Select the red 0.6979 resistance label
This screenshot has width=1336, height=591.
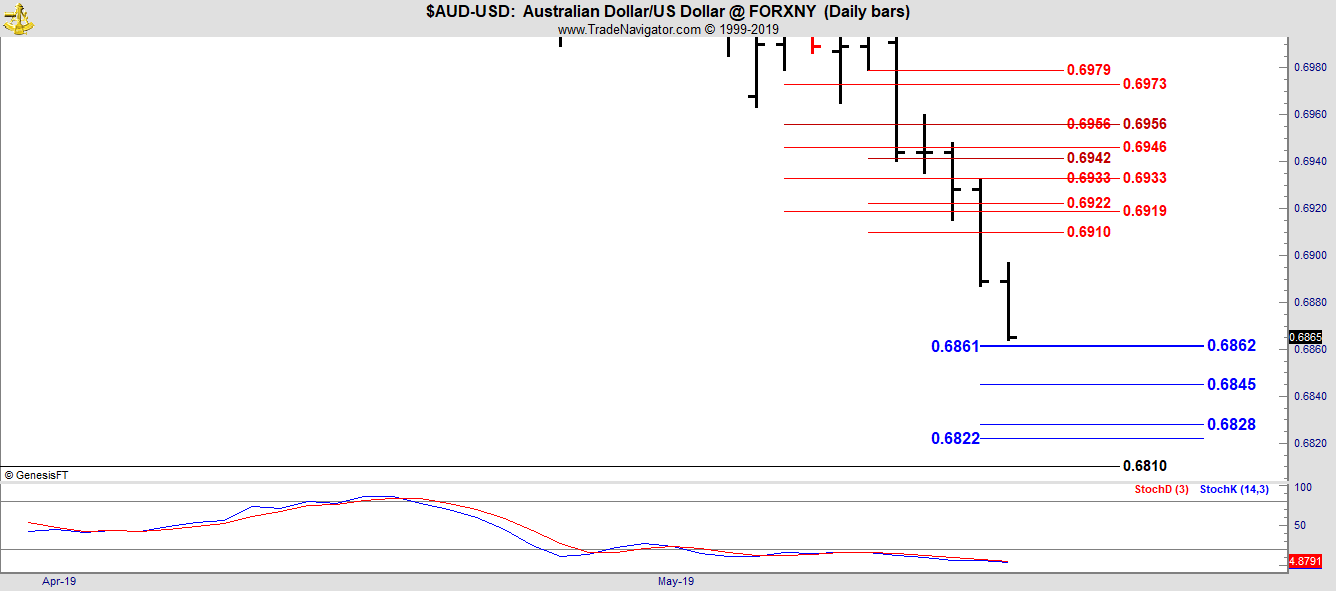point(1088,70)
